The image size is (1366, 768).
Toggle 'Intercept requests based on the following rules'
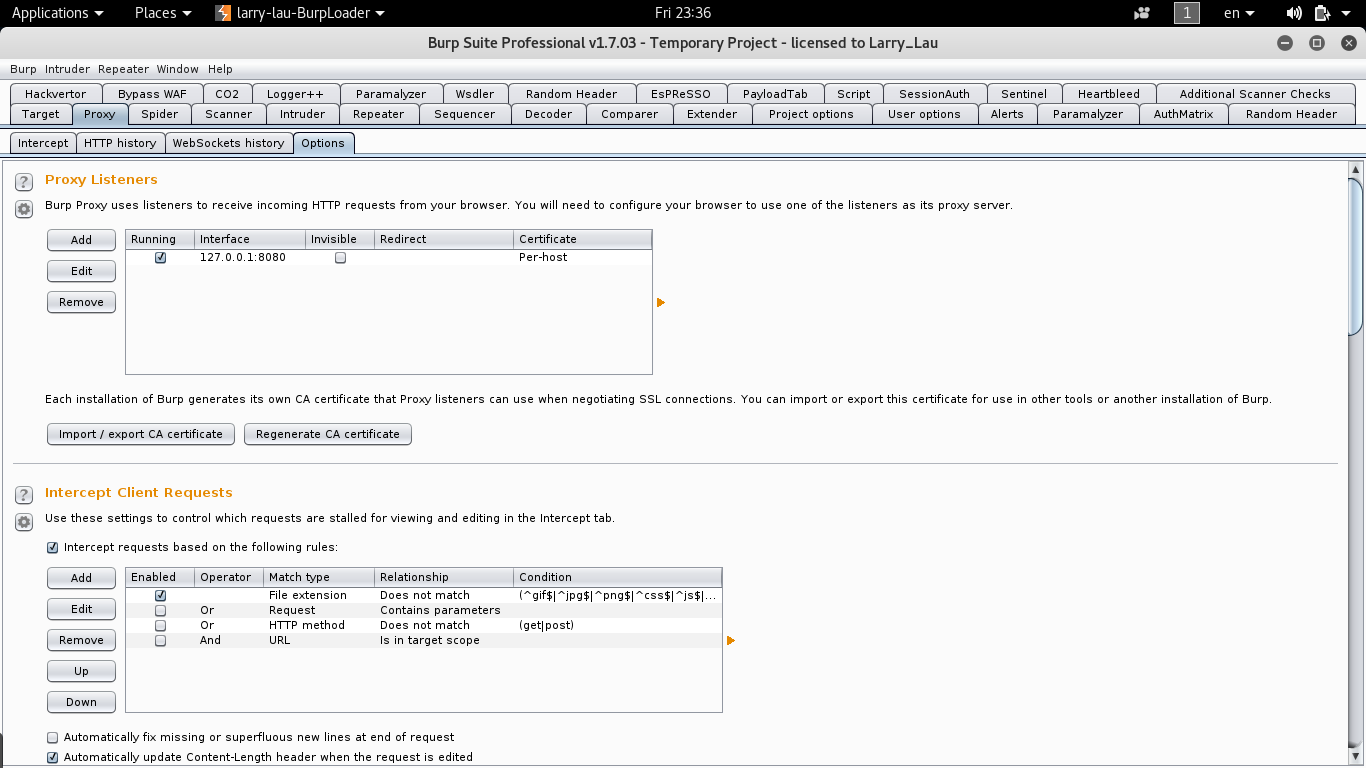pyautogui.click(x=53, y=547)
